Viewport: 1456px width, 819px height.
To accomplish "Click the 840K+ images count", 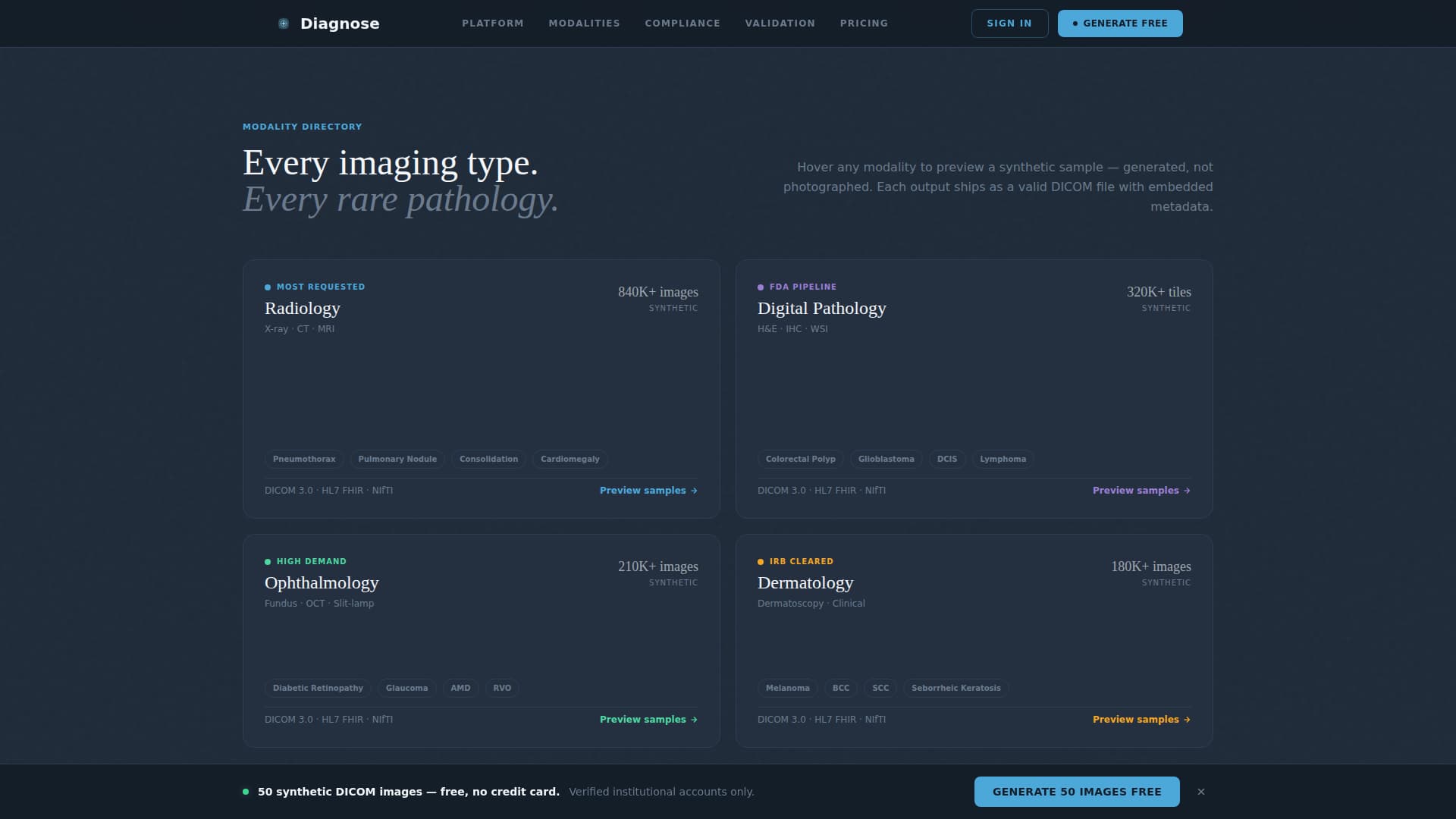I will click(x=658, y=292).
